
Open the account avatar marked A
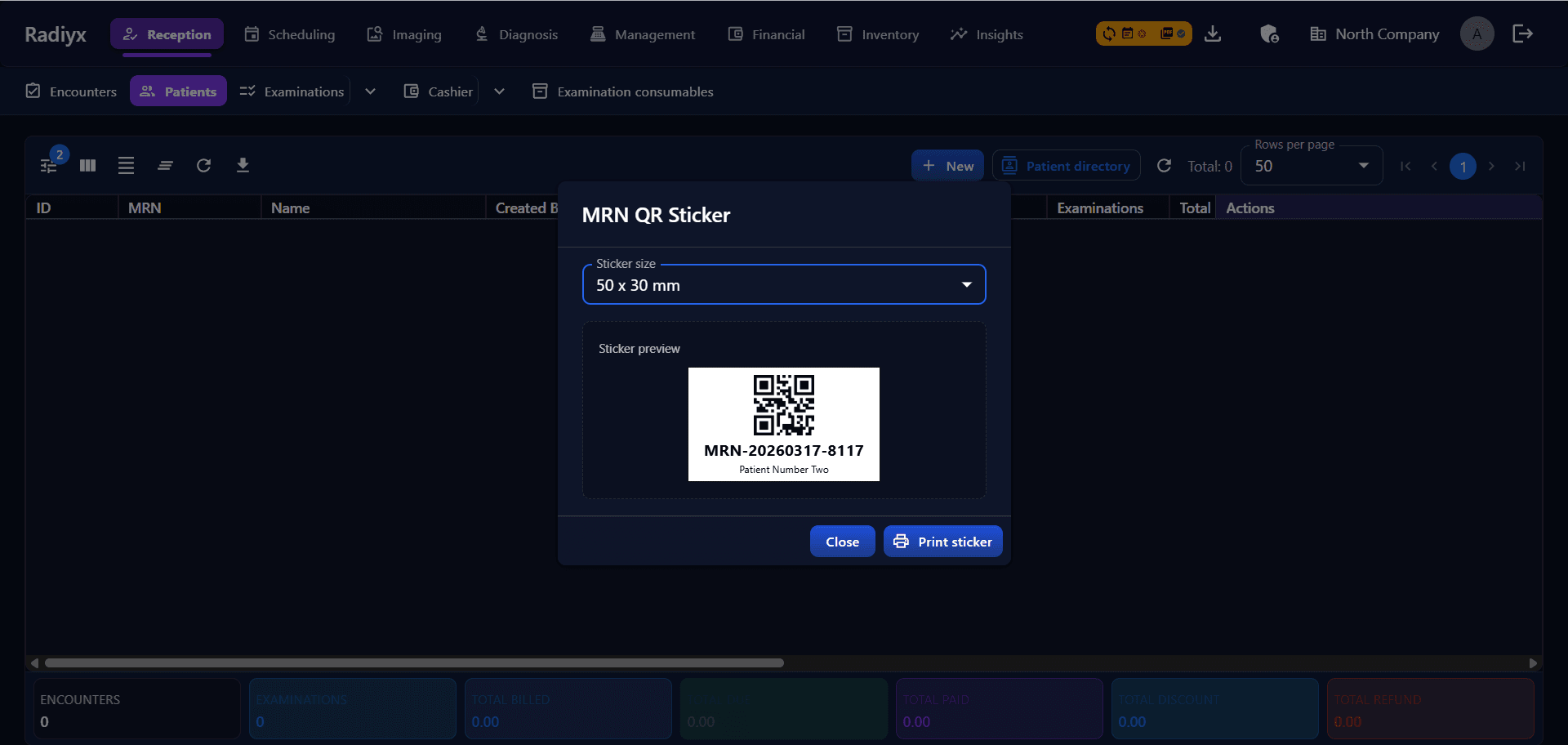(1477, 33)
